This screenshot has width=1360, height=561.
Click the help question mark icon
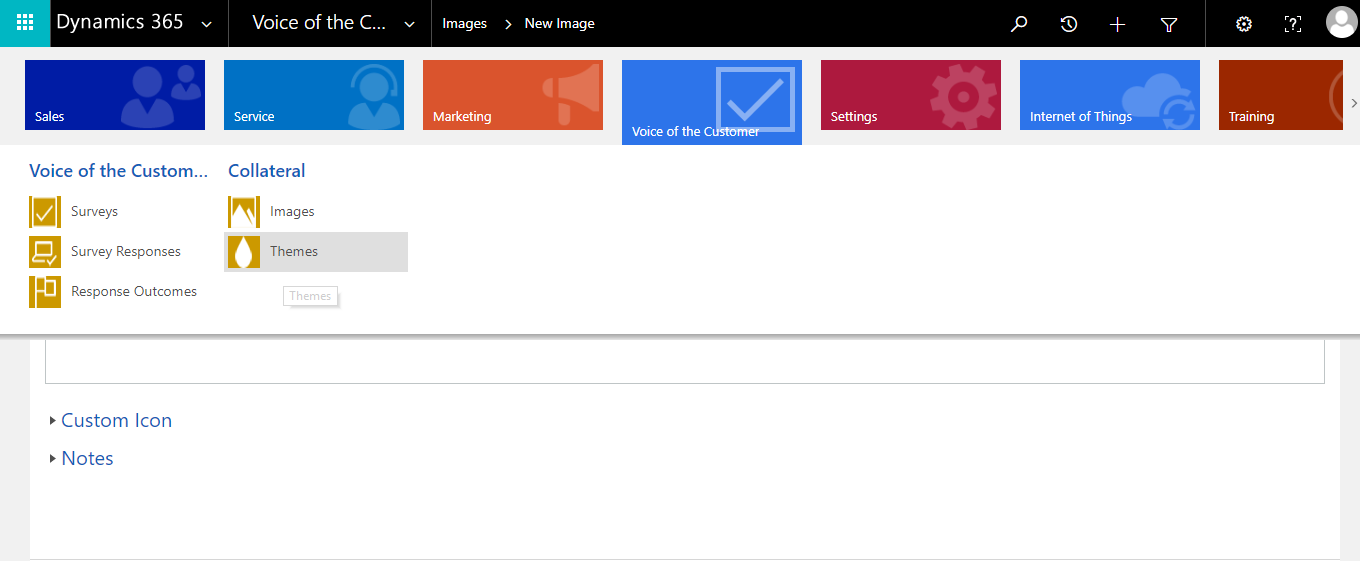tap(1293, 24)
